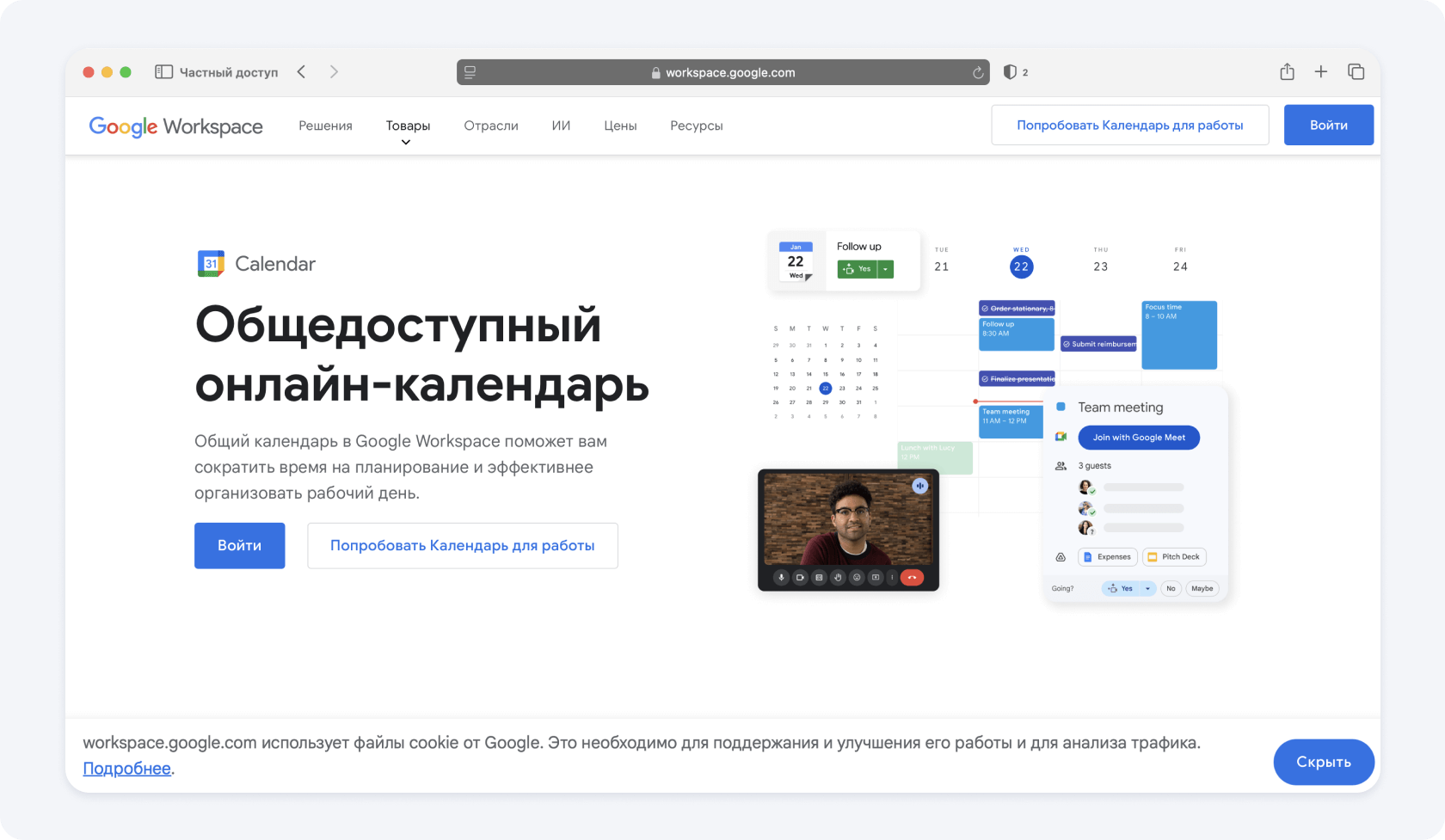The image size is (1445, 840).
Task: Click the page reload icon in address bar
Action: [x=978, y=73]
